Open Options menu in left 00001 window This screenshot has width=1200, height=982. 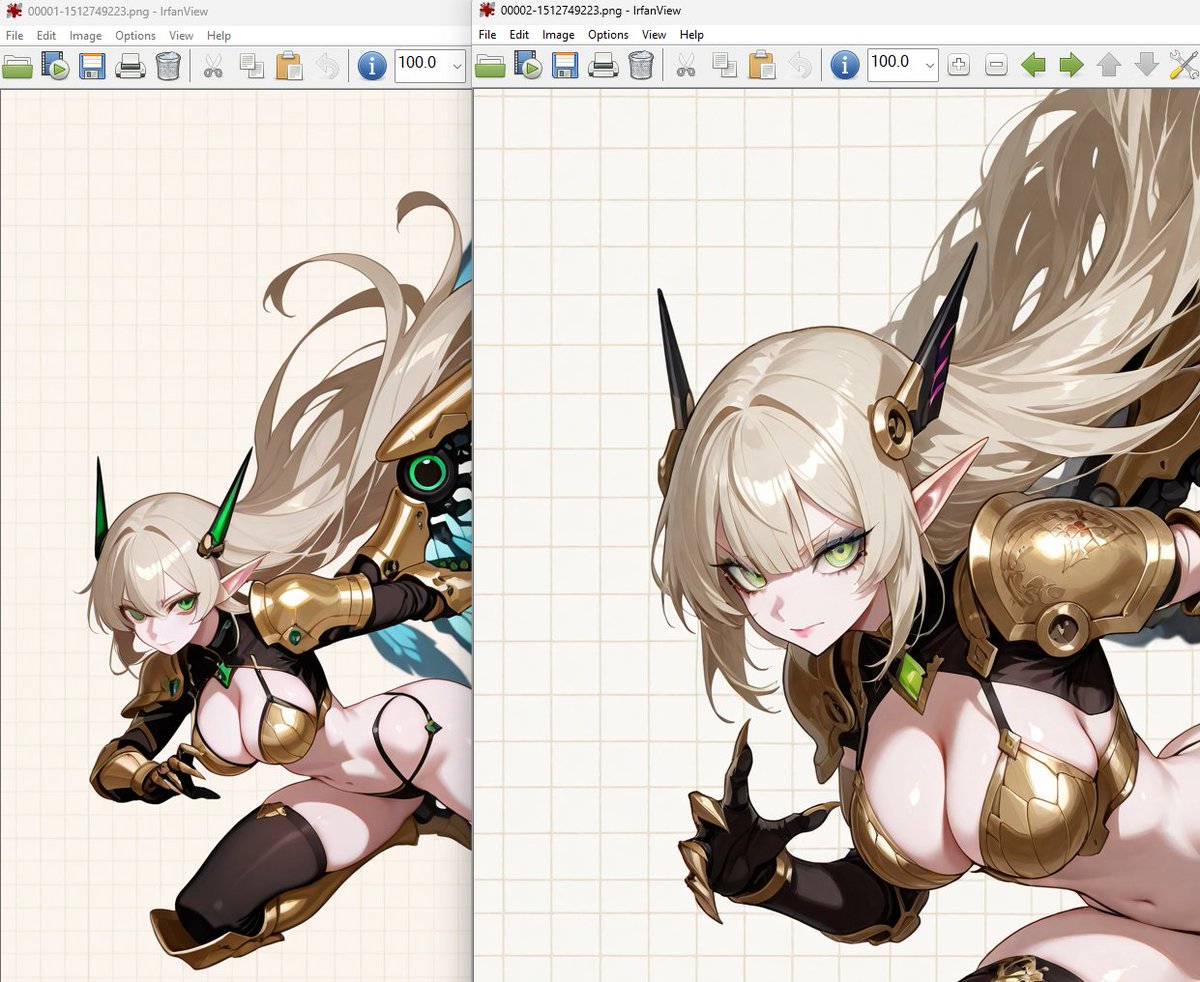click(x=135, y=36)
